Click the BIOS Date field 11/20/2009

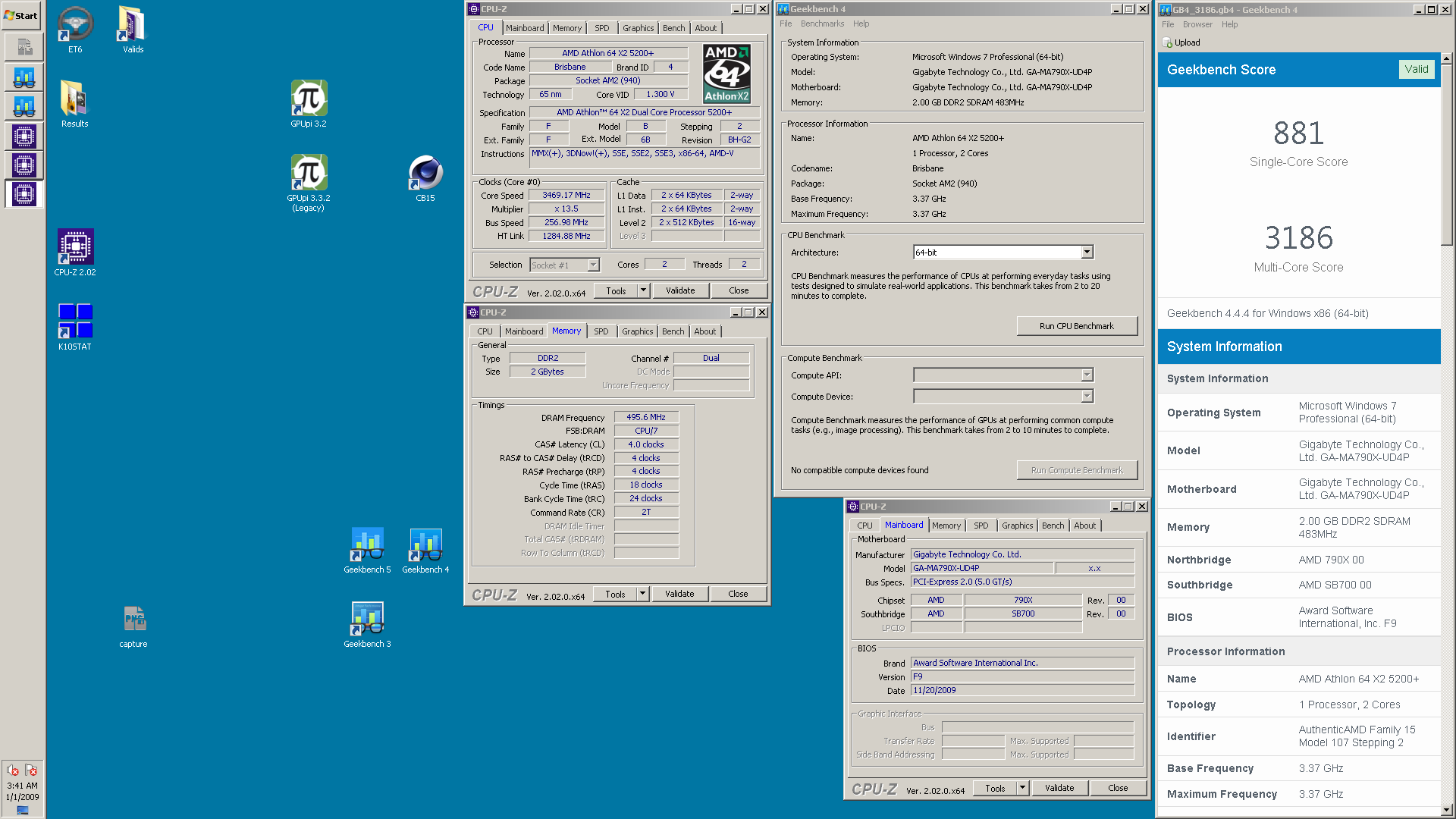coord(1022,690)
